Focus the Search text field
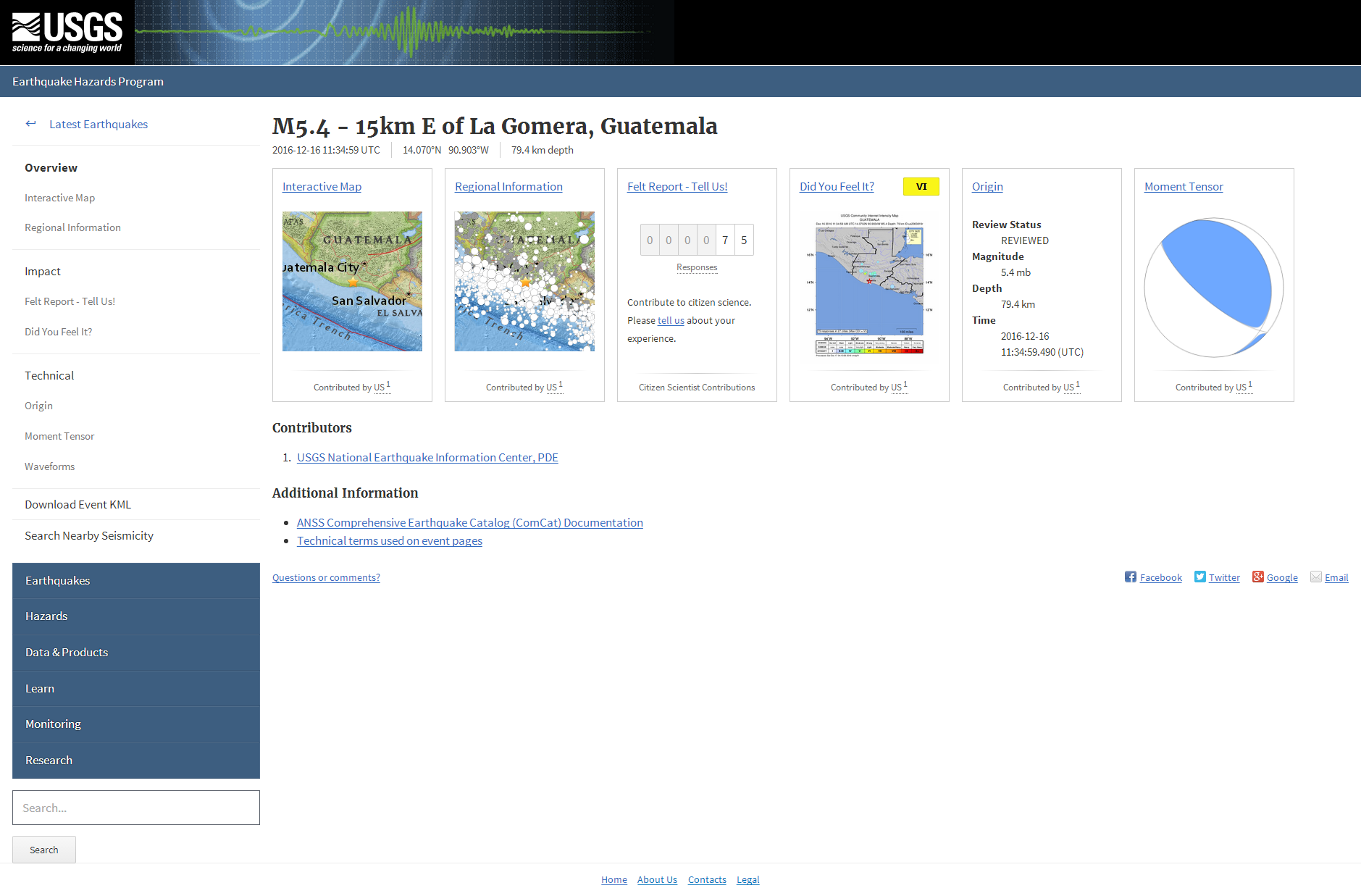 136,808
